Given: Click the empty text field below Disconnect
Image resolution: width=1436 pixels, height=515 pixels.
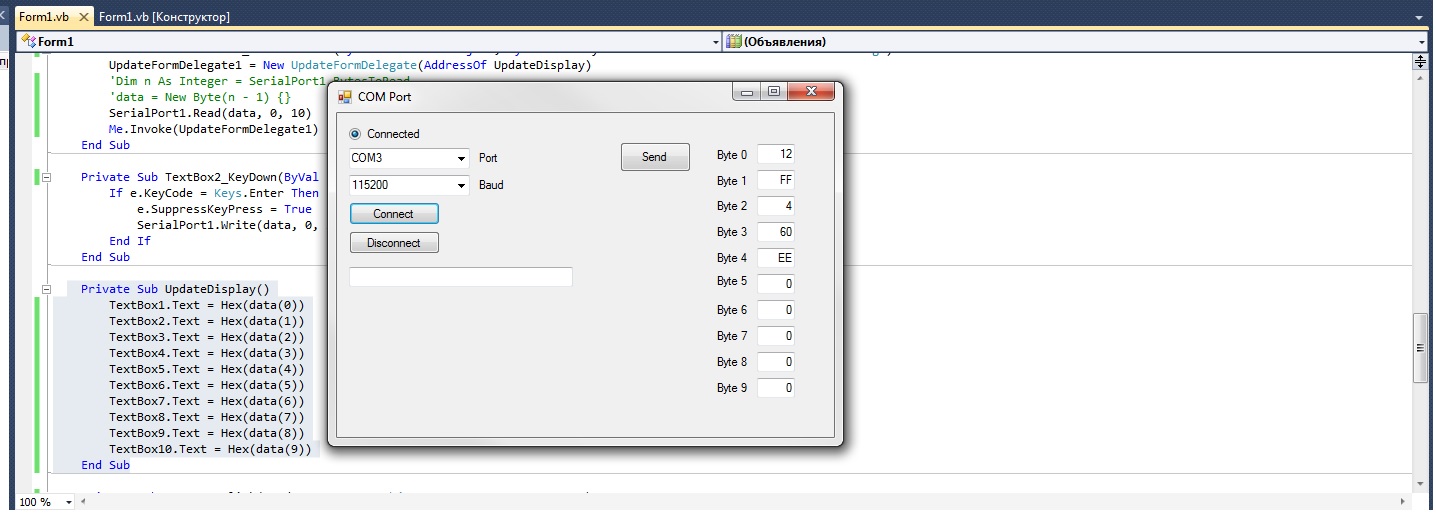Looking at the screenshot, I should tap(461, 277).
